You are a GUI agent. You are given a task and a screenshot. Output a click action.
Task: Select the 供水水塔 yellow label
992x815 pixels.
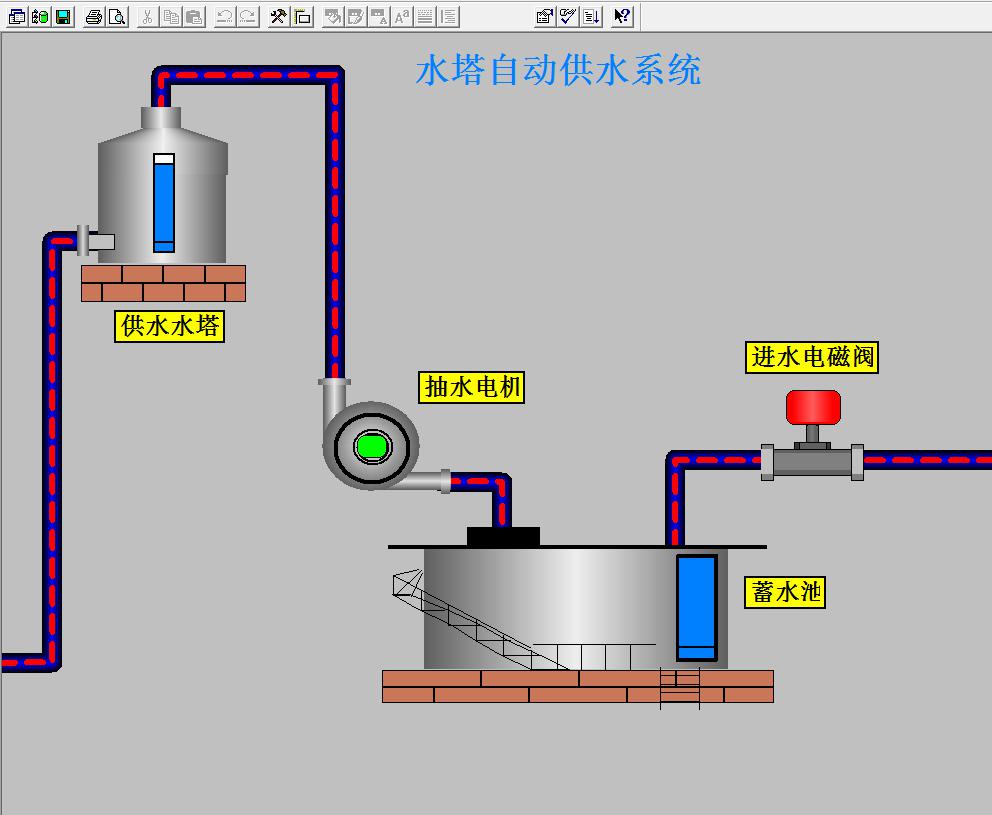[x=169, y=326]
